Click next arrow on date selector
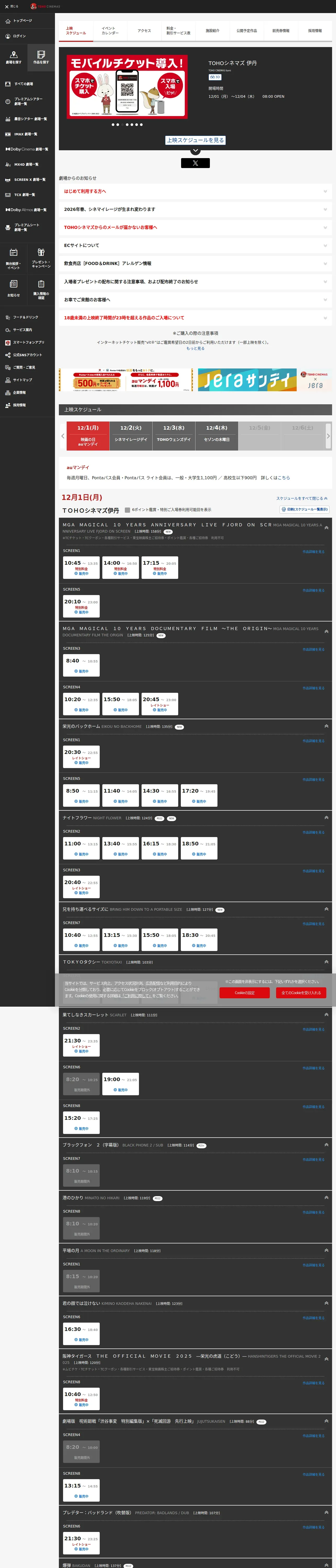Screen dimensions: 336x1568 tap(328, 436)
